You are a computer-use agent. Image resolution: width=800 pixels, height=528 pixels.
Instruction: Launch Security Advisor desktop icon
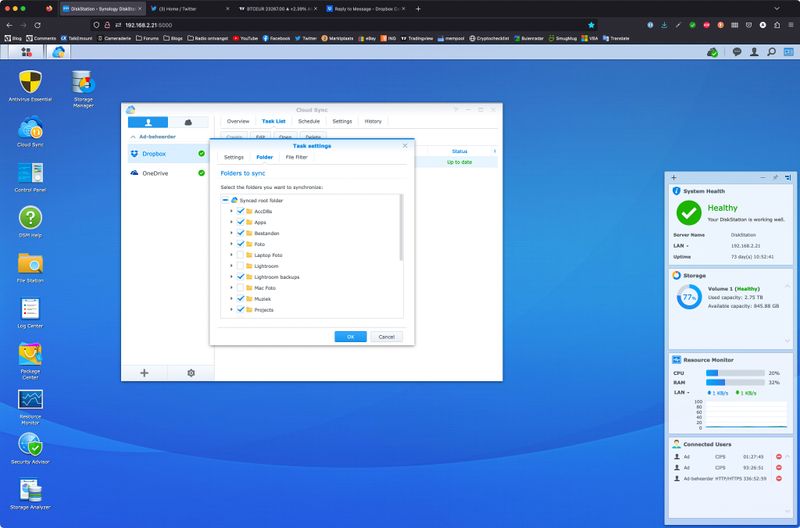point(30,444)
